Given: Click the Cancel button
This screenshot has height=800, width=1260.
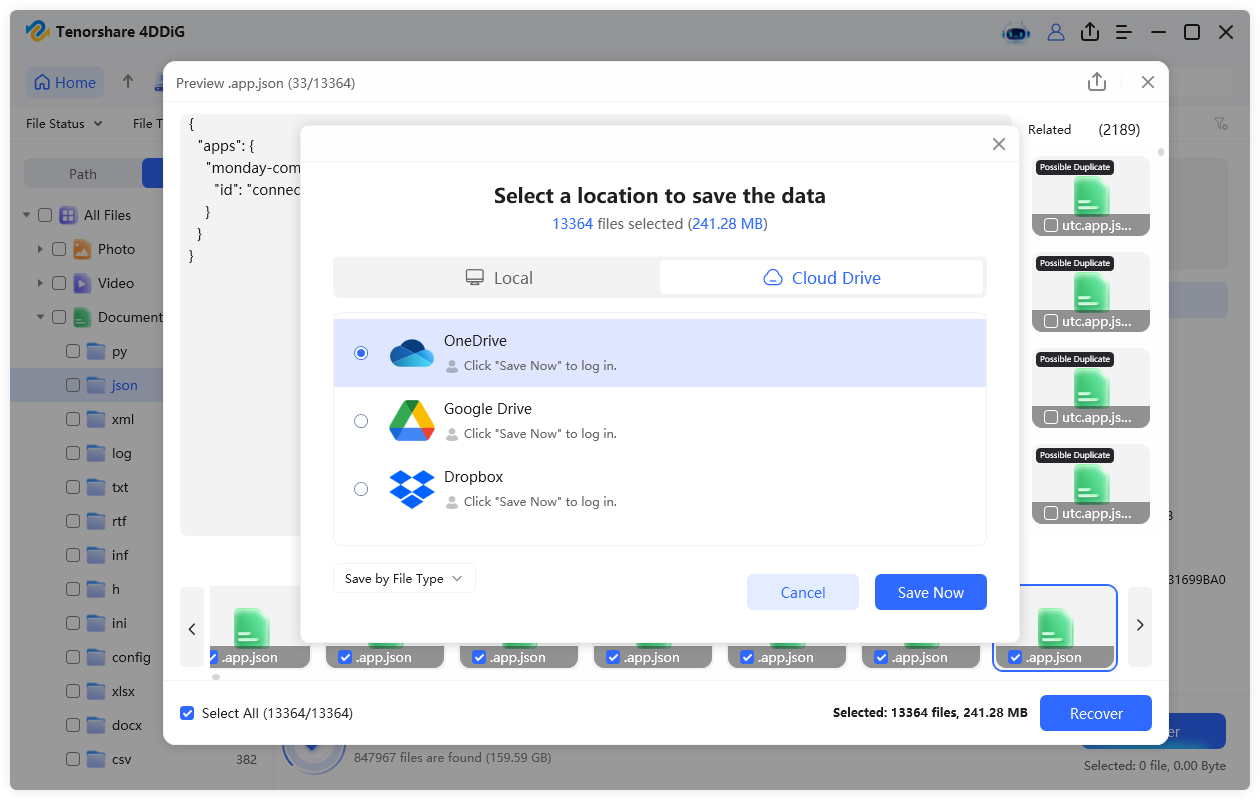Looking at the screenshot, I should [803, 592].
